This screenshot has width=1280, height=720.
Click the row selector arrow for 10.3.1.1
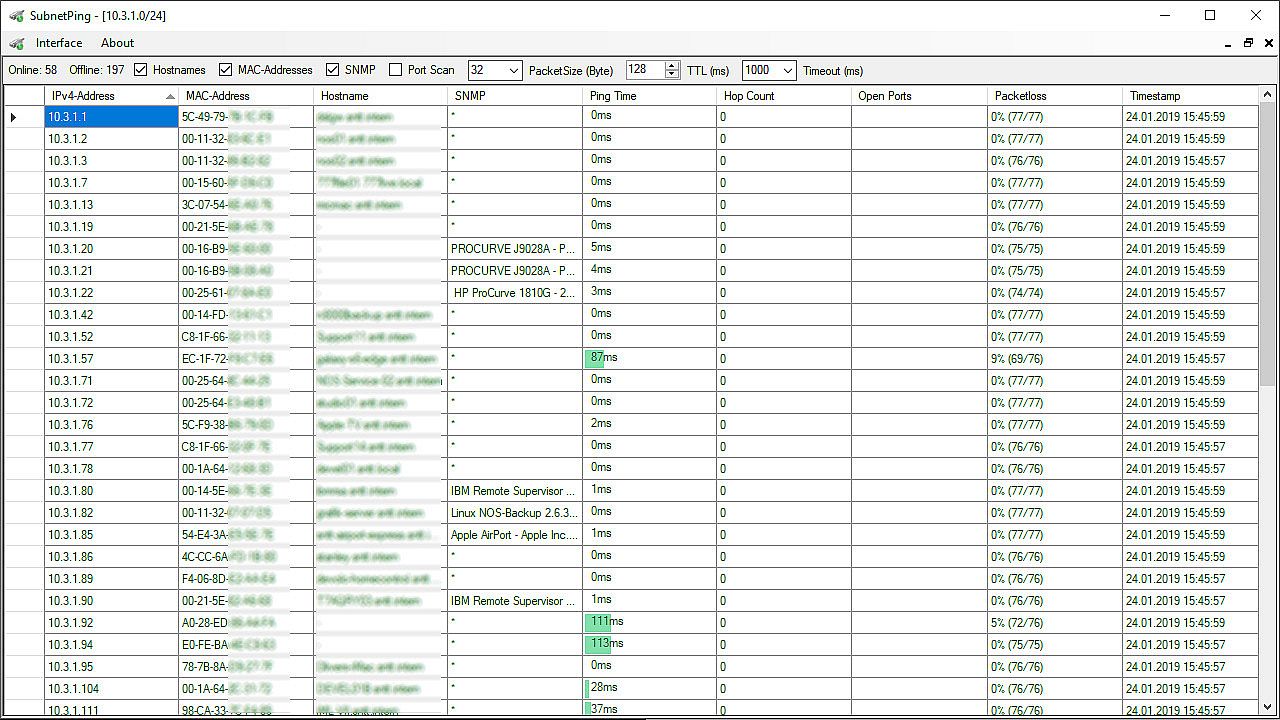pyautogui.click(x=14, y=117)
